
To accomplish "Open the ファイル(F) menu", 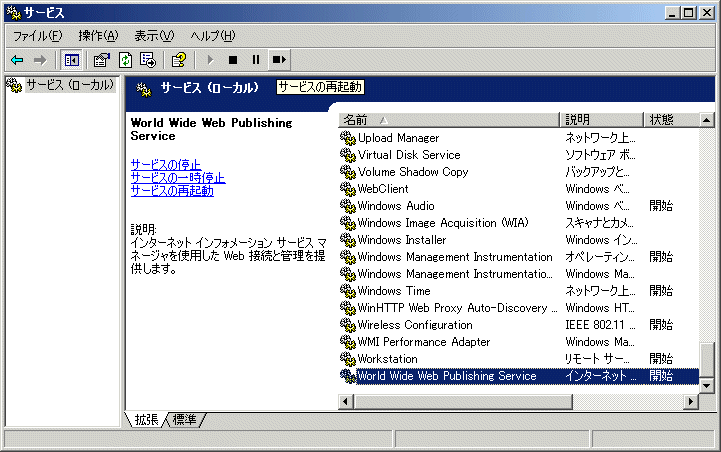I will point(37,36).
